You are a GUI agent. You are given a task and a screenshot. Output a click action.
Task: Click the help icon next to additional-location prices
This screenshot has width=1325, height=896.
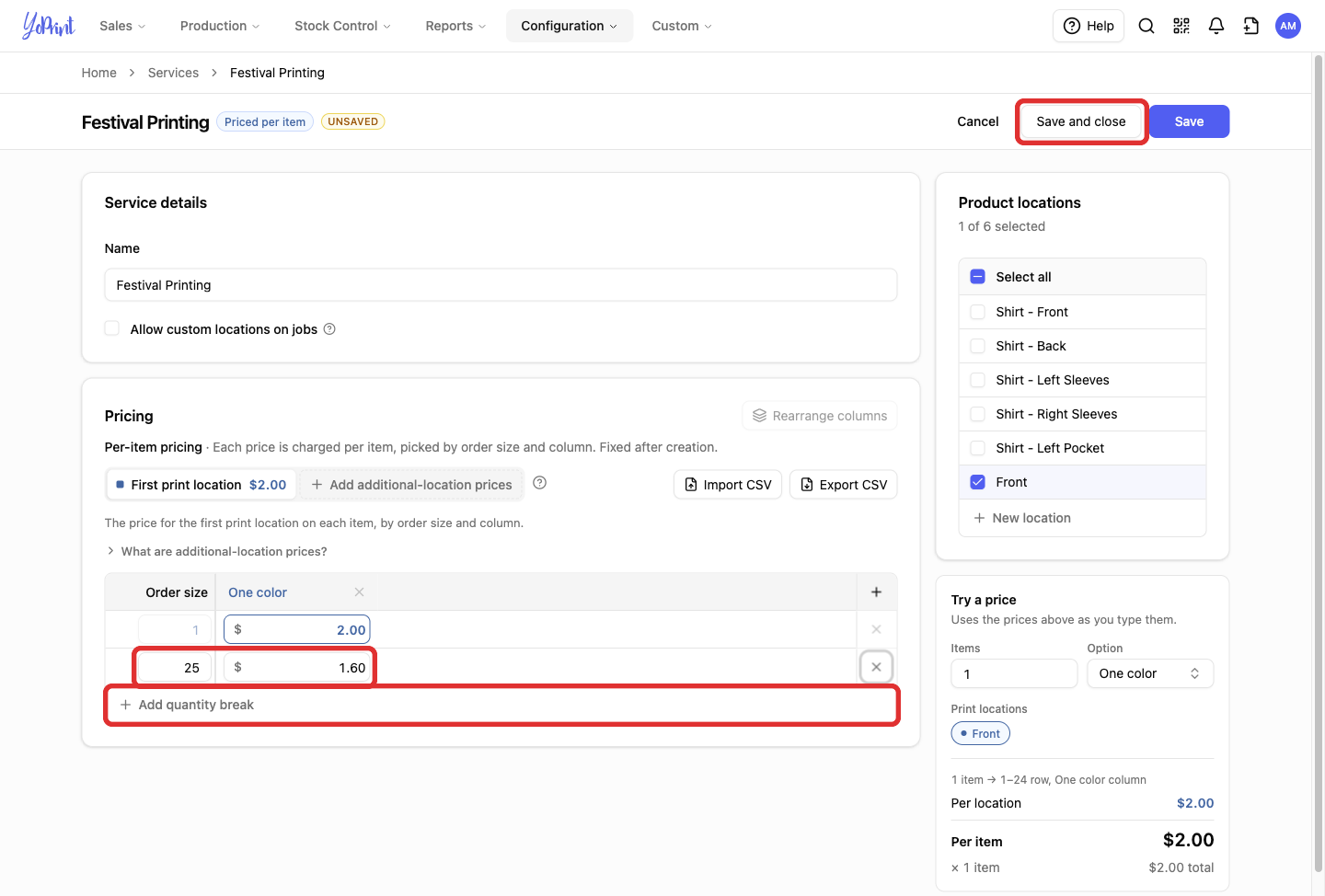pyautogui.click(x=540, y=483)
